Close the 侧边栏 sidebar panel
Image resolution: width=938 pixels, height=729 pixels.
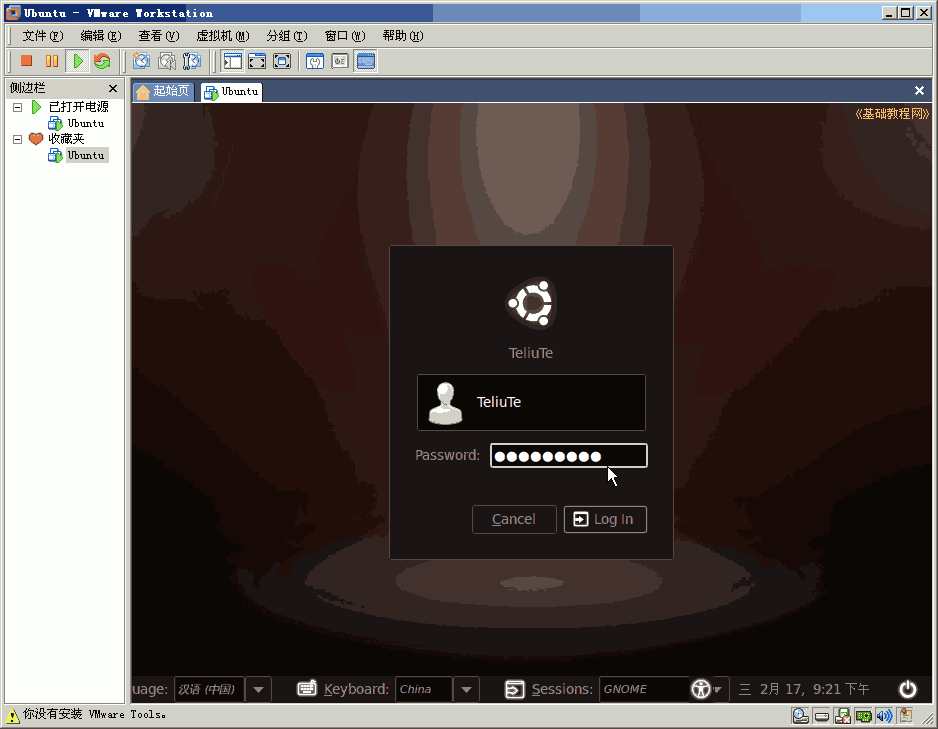[113, 89]
